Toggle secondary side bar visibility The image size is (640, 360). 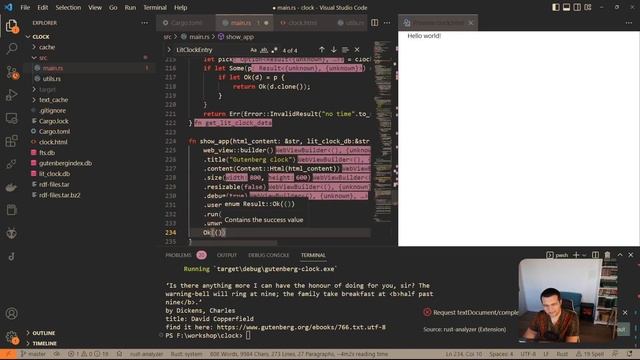tap(577, 7)
